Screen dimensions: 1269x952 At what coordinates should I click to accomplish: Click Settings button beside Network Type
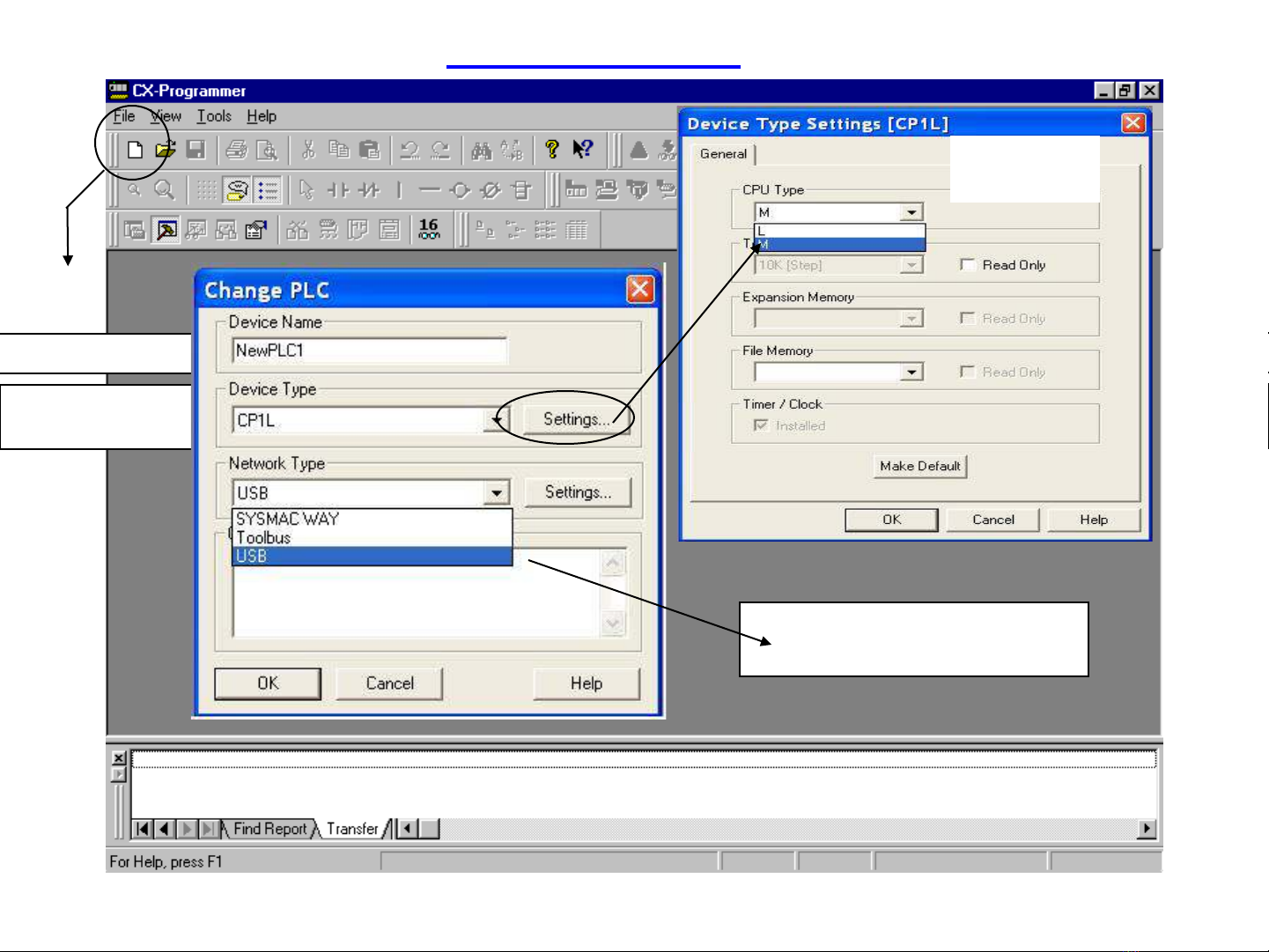tap(578, 492)
